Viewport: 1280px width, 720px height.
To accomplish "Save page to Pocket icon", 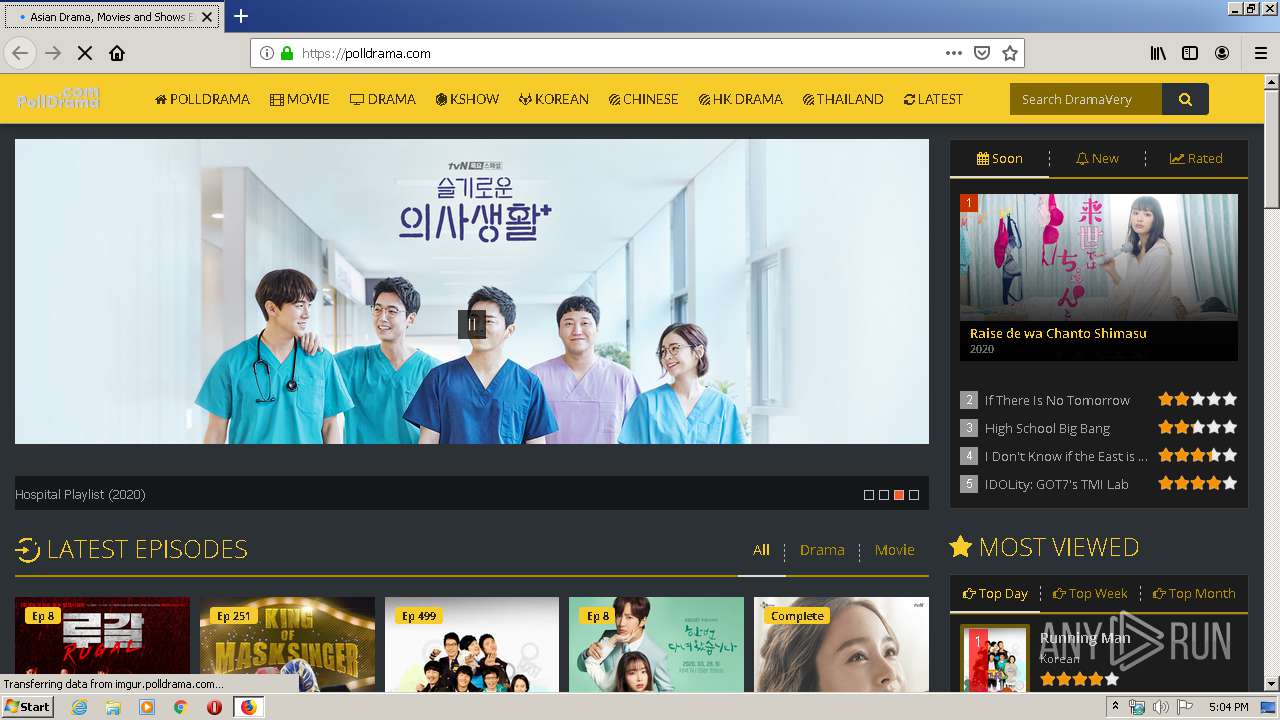I will [x=982, y=53].
